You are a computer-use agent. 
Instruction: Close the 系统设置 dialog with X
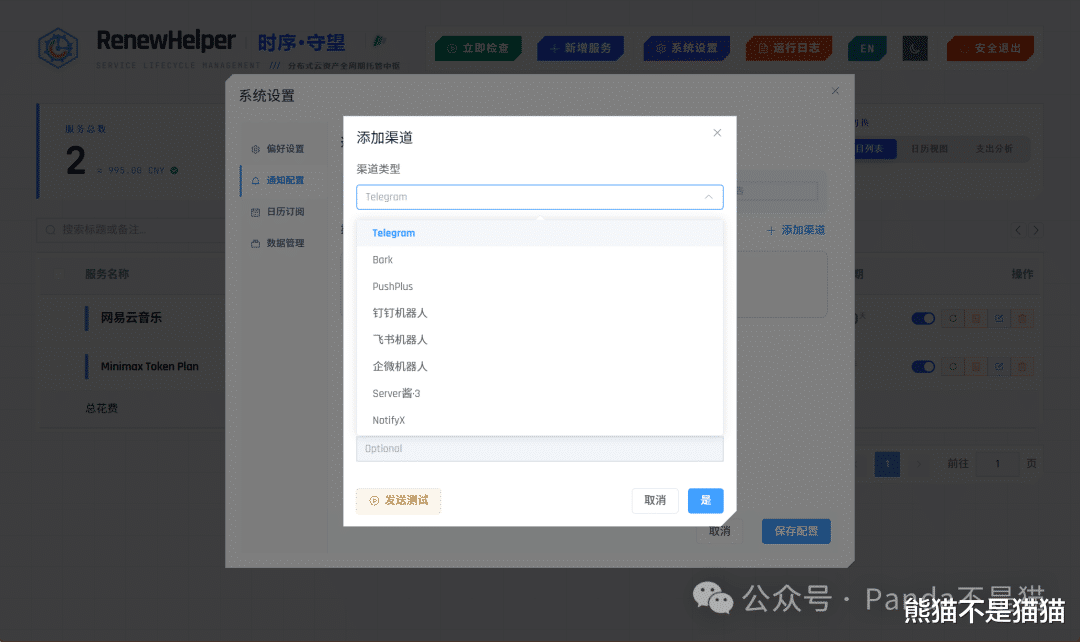[x=835, y=91]
